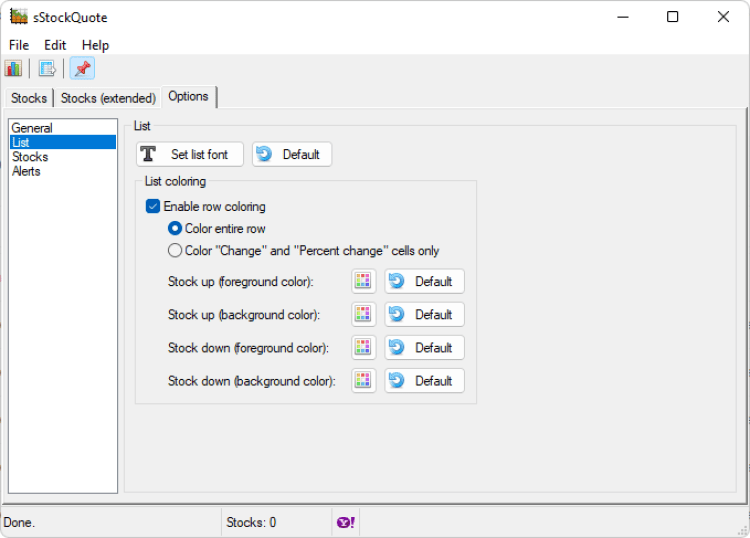Pick Stock down background color swatch
750x538 pixels.
[363, 380]
